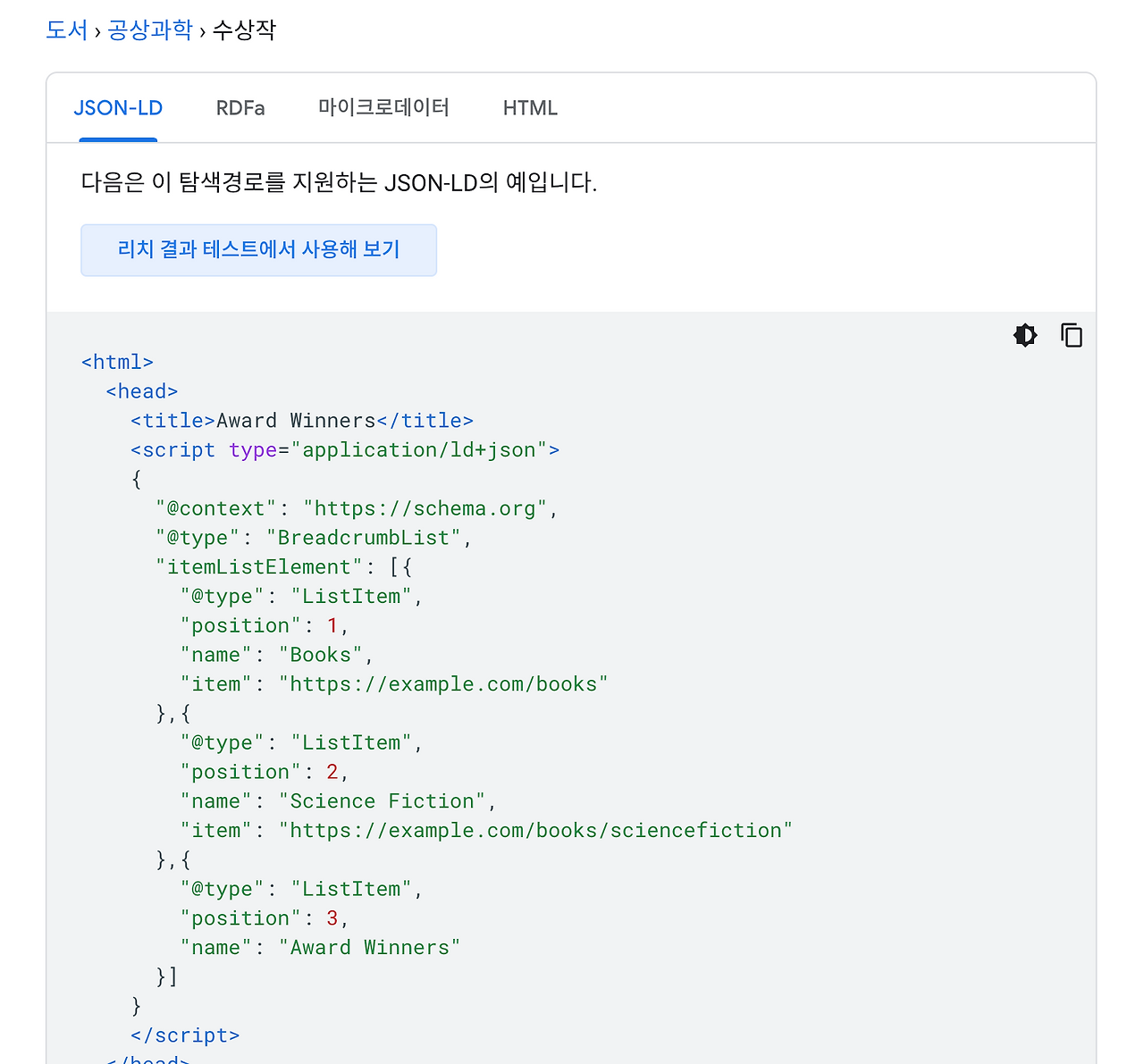This screenshot has height=1064, width=1144.
Task: Click the "@type": "BreadcrumbList" line
Action: tap(314, 538)
